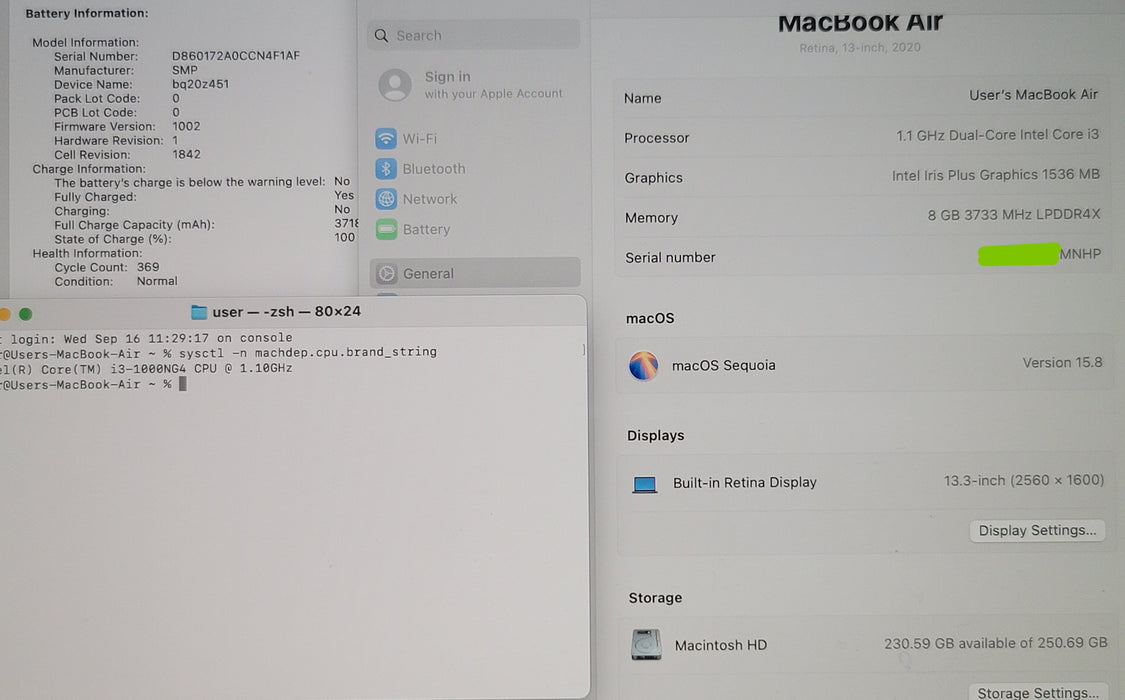
Task: Click the MacBook Air heading
Action: [x=860, y=22]
